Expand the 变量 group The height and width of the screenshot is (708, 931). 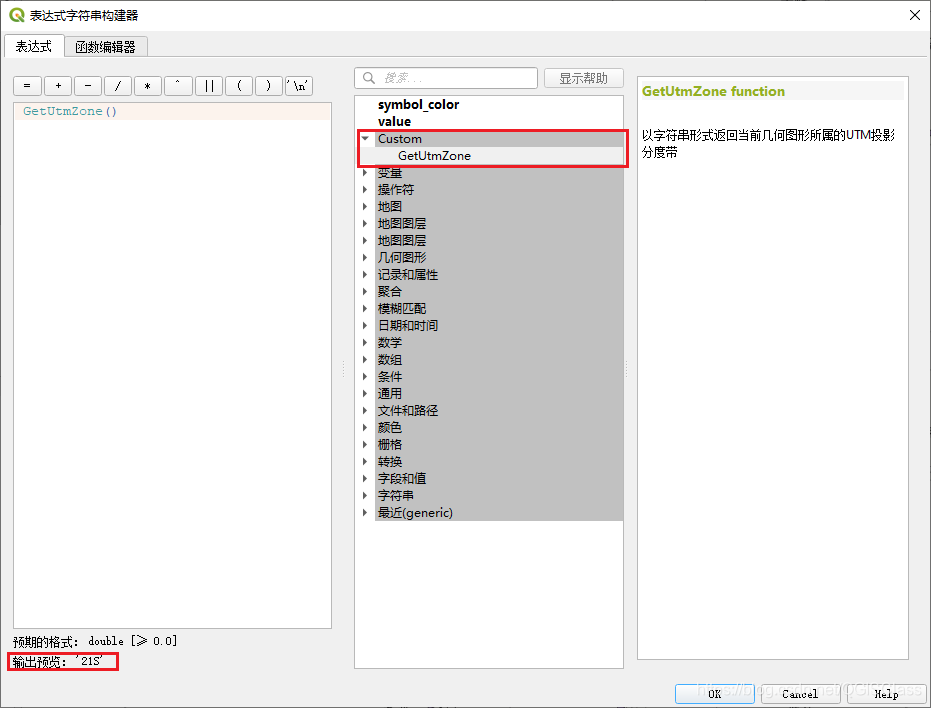pyautogui.click(x=365, y=172)
